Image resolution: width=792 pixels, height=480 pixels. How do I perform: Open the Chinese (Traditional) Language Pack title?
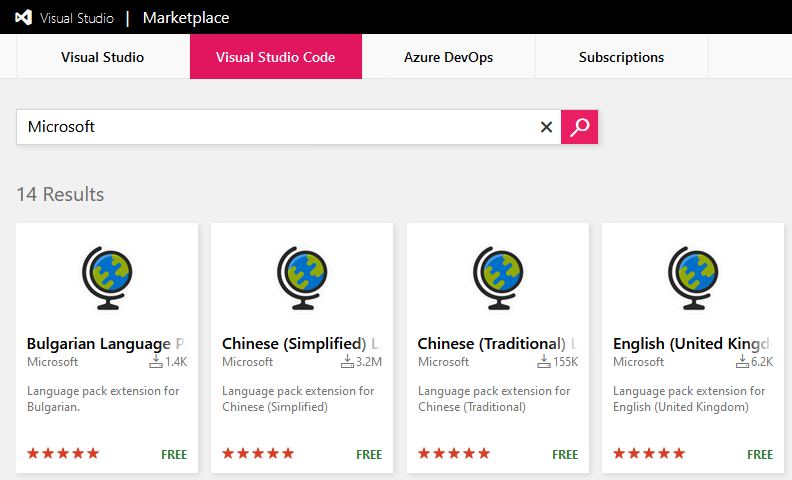point(498,344)
